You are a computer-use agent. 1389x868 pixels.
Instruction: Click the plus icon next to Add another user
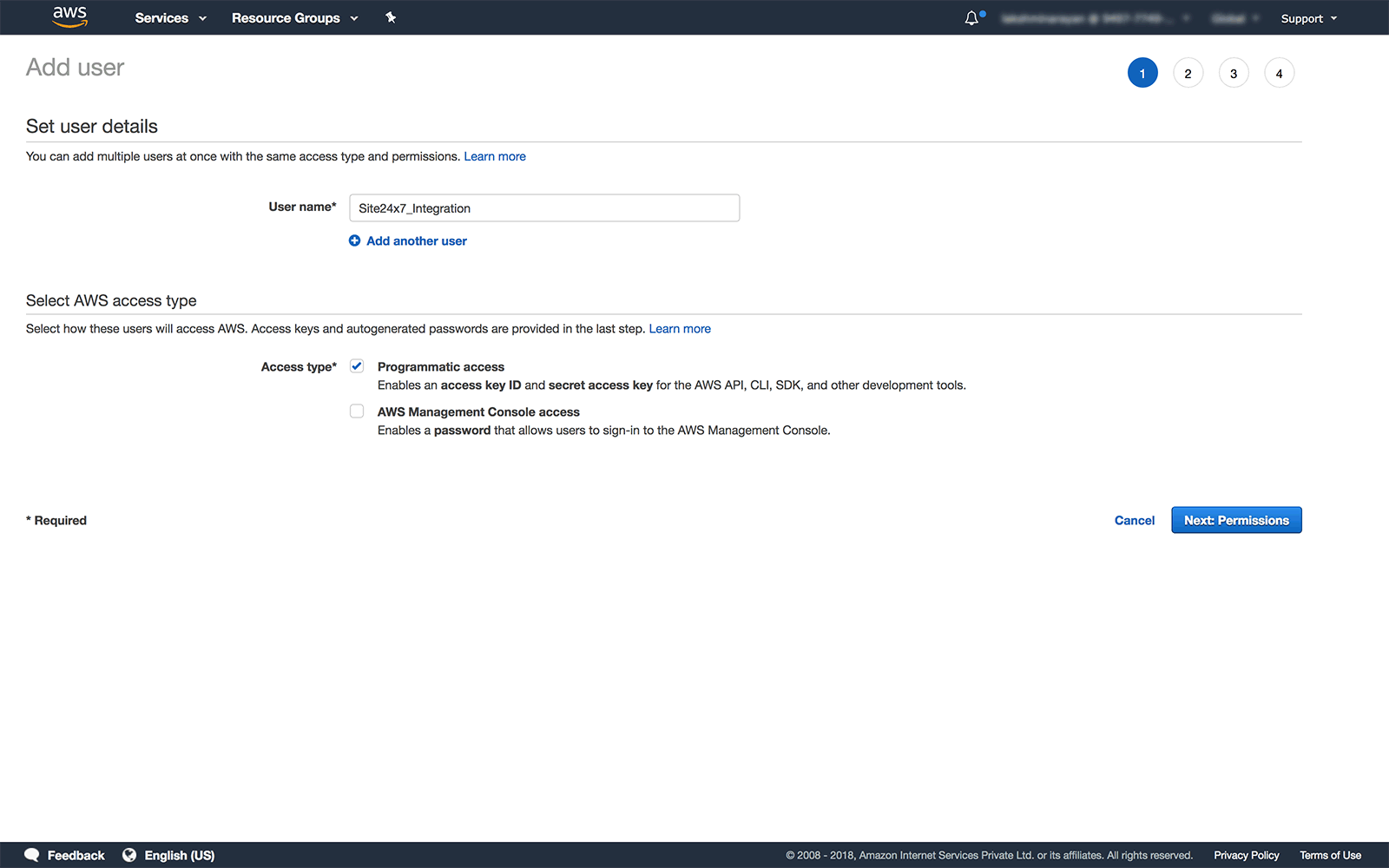355,240
